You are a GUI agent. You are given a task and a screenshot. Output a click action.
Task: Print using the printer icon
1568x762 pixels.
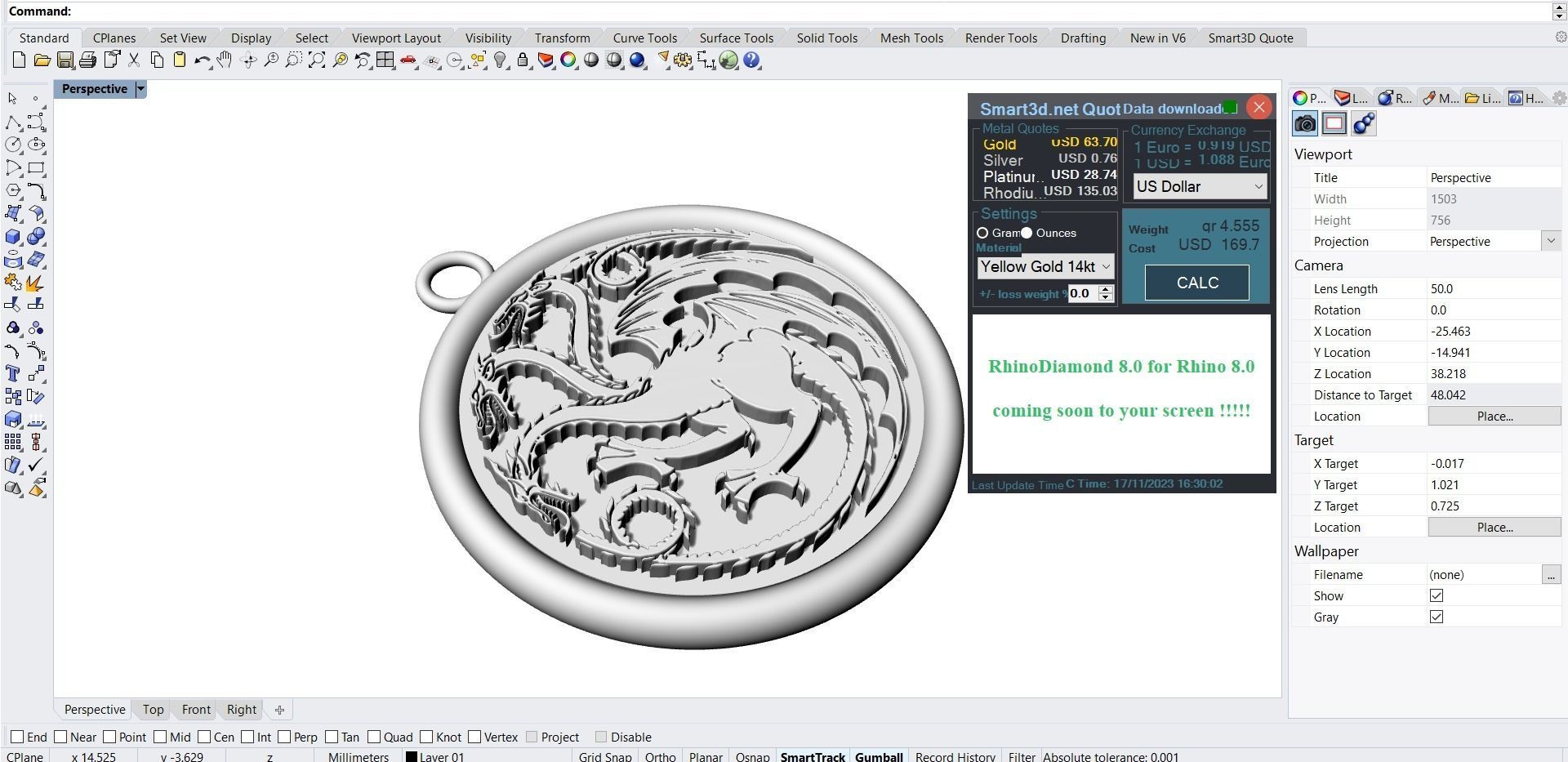coord(87,60)
